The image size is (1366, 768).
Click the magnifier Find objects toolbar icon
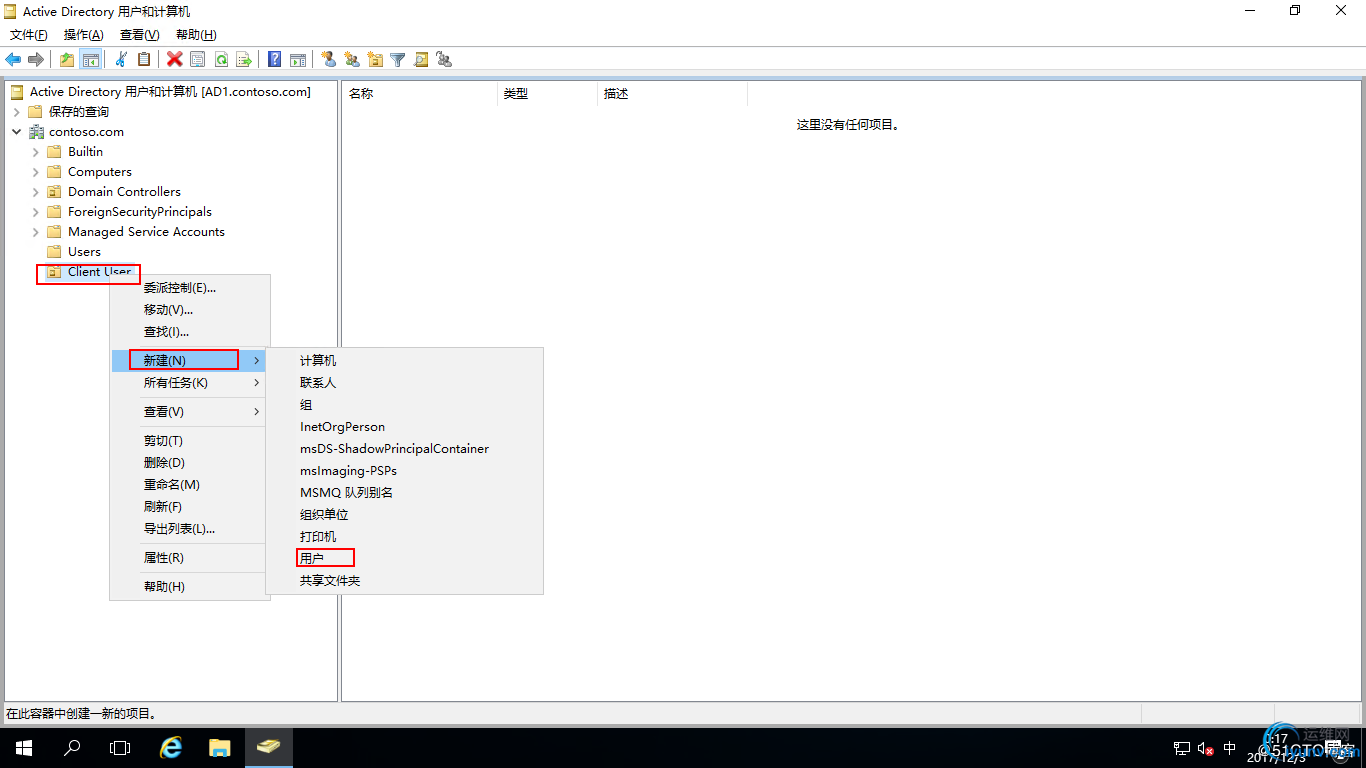(421, 59)
